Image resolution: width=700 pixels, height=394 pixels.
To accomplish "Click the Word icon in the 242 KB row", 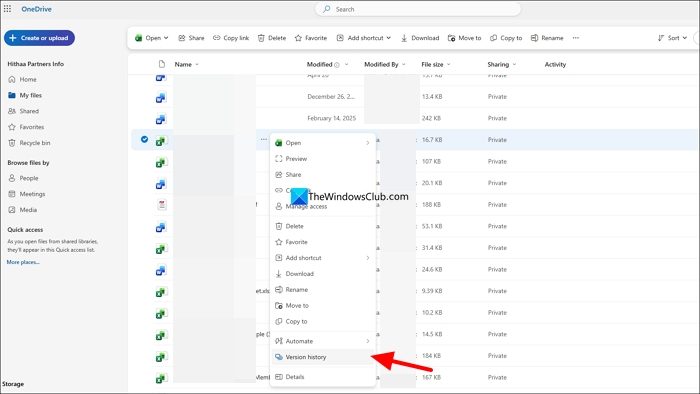I will (161, 119).
